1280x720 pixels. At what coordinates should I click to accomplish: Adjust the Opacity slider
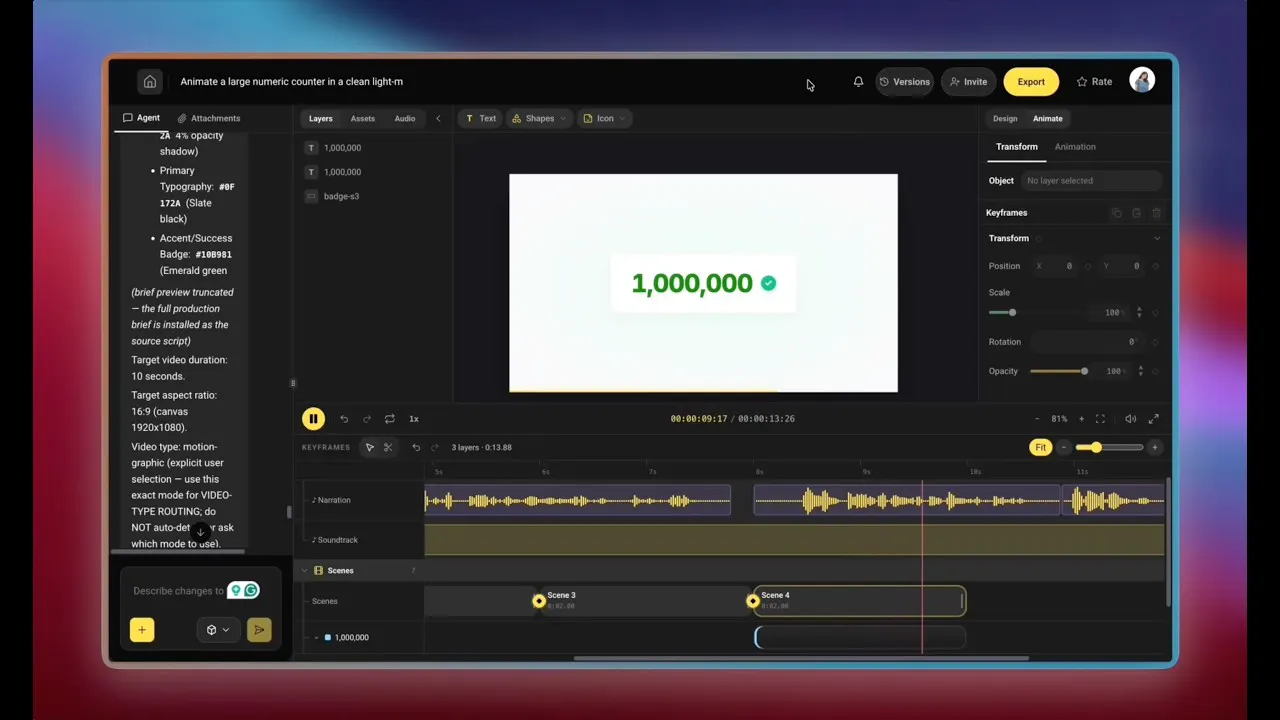point(1059,371)
